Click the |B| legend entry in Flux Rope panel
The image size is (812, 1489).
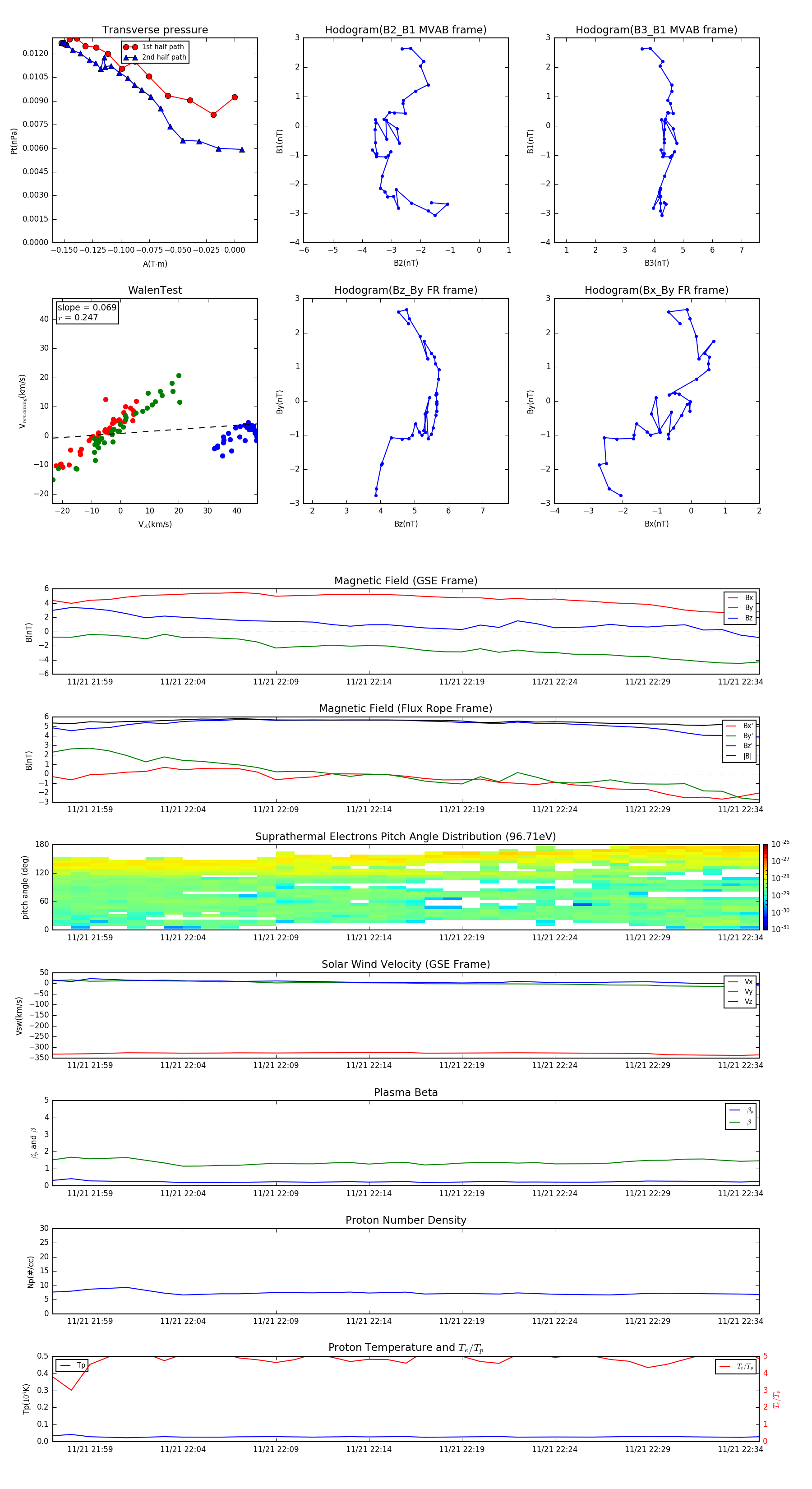pos(740,756)
